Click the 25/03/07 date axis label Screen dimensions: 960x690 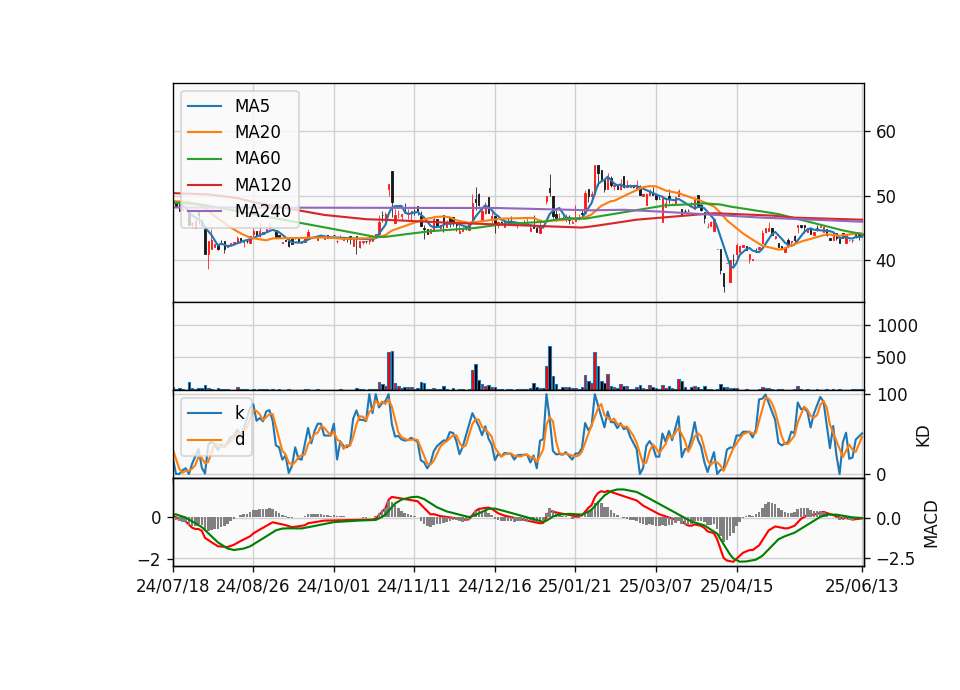click(656, 586)
